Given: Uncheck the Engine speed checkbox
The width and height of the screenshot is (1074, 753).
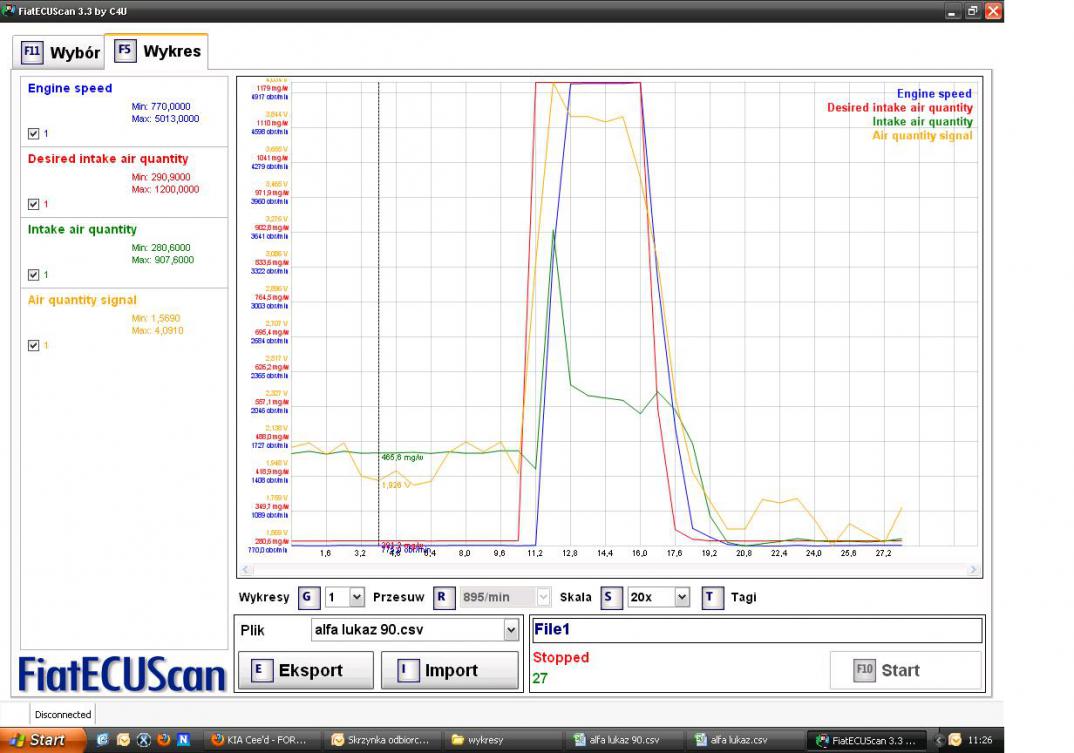Looking at the screenshot, I should (x=34, y=133).
